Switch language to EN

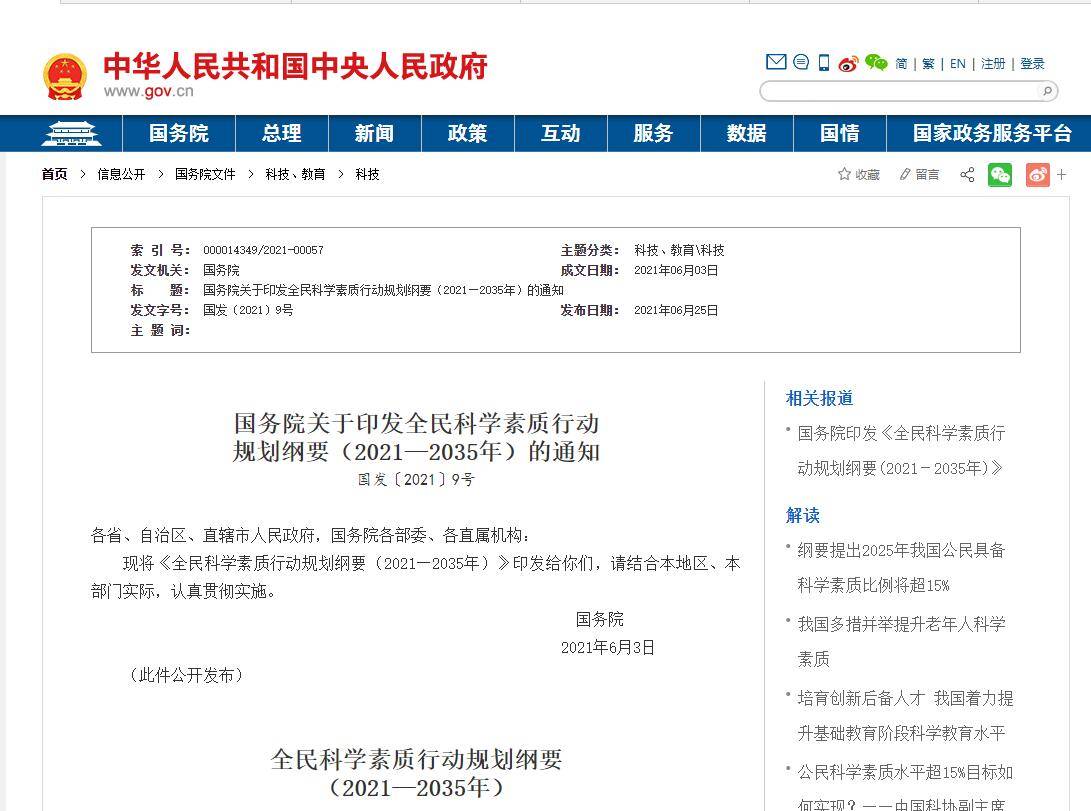pyautogui.click(x=957, y=64)
